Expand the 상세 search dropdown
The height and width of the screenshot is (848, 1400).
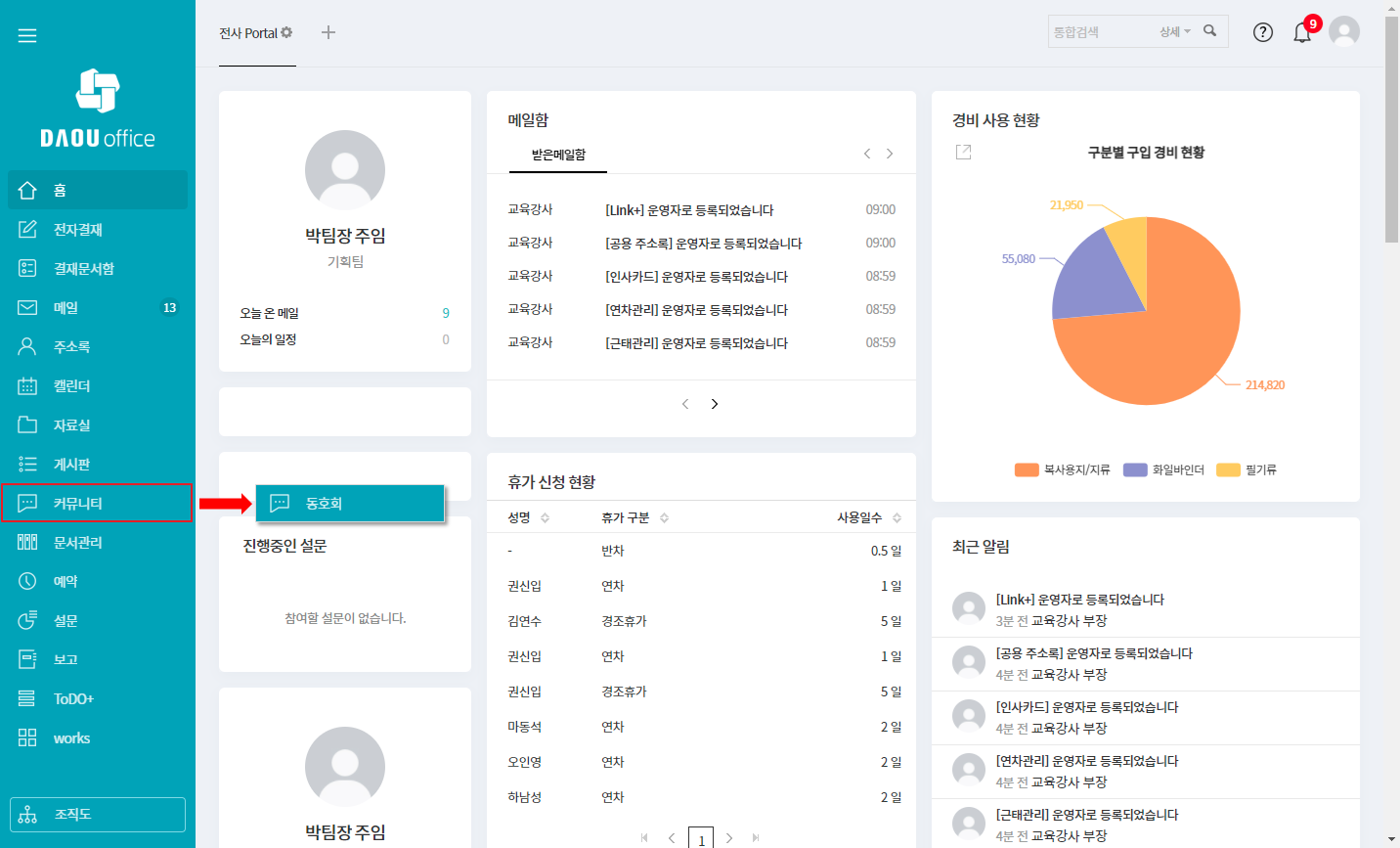pyautogui.click(x=1175, y=32)
